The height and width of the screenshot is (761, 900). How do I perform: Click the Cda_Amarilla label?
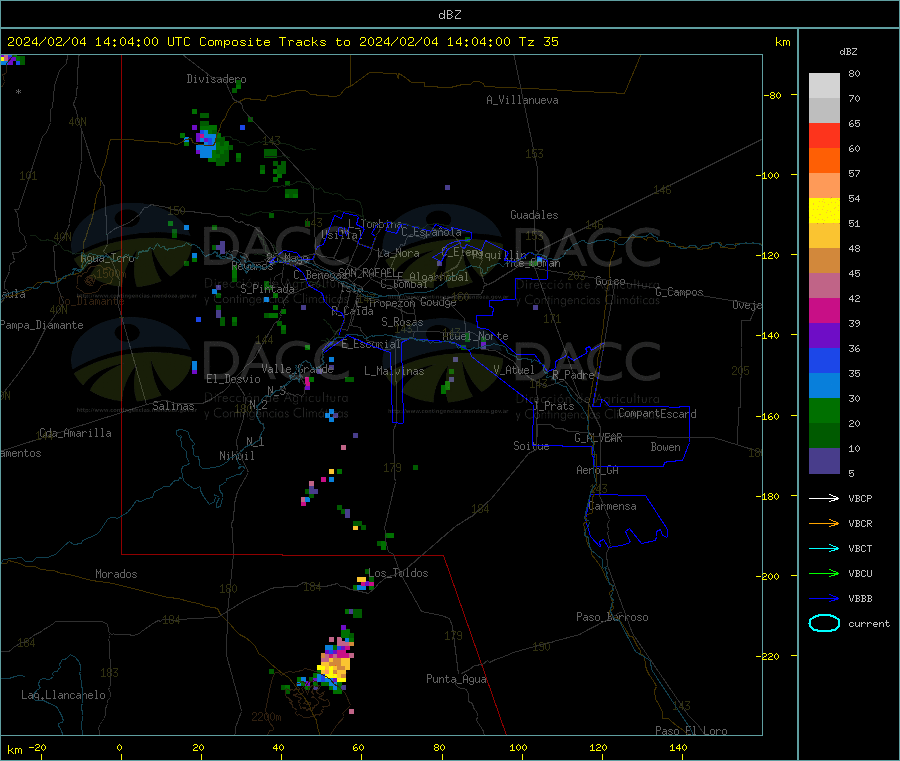click(x=75, y=433)
